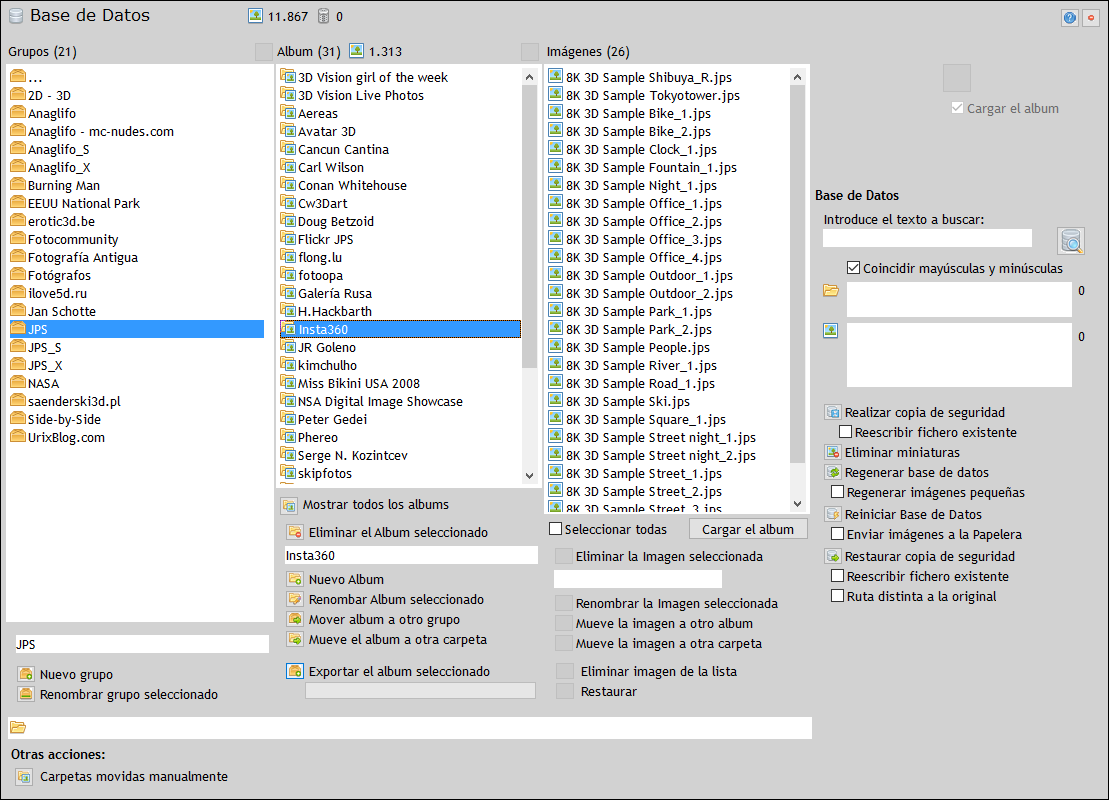
Task: Click the Mueve el album a otra carpeta icon
Action: [x=295, y=639]
